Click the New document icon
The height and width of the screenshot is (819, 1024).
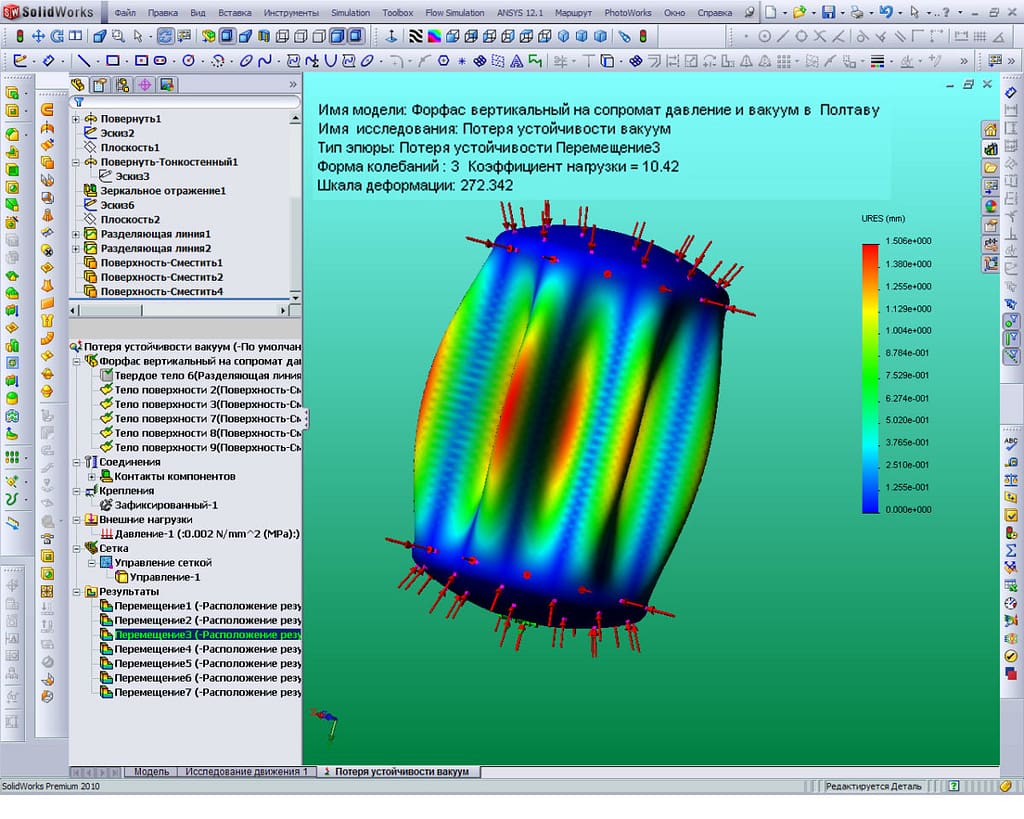771,13
